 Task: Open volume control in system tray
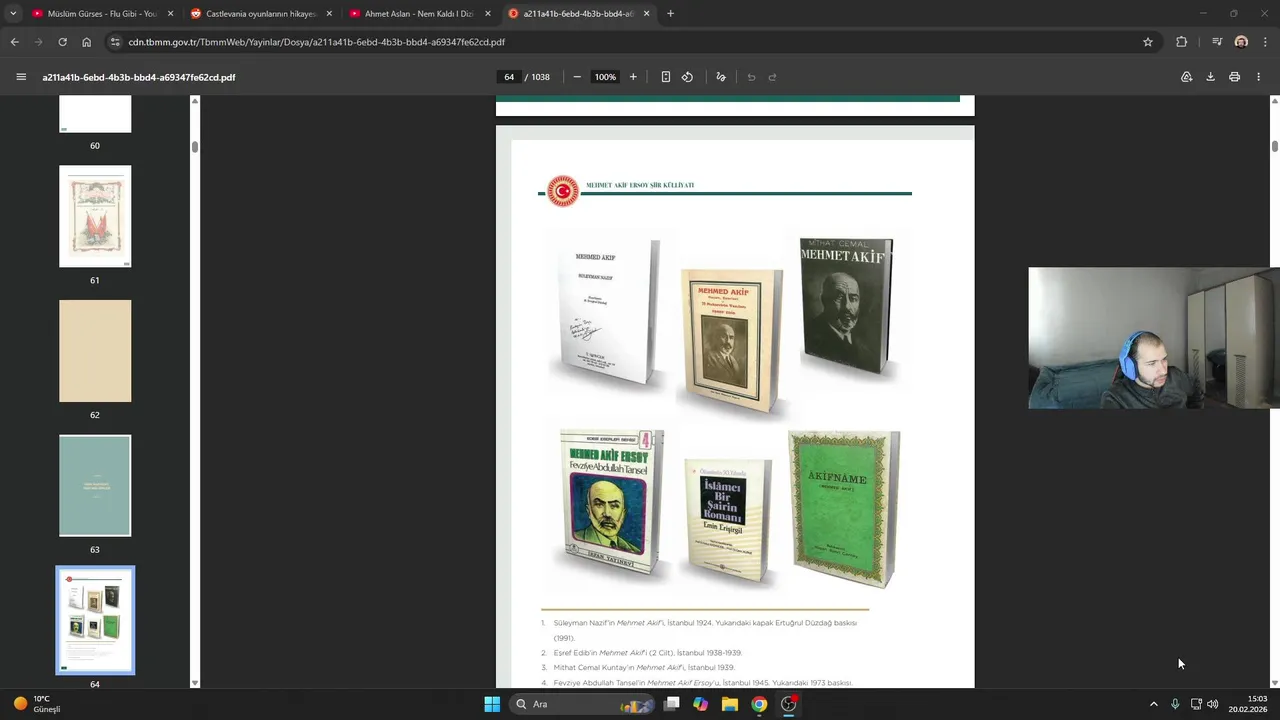click(x=1213, y=704)
